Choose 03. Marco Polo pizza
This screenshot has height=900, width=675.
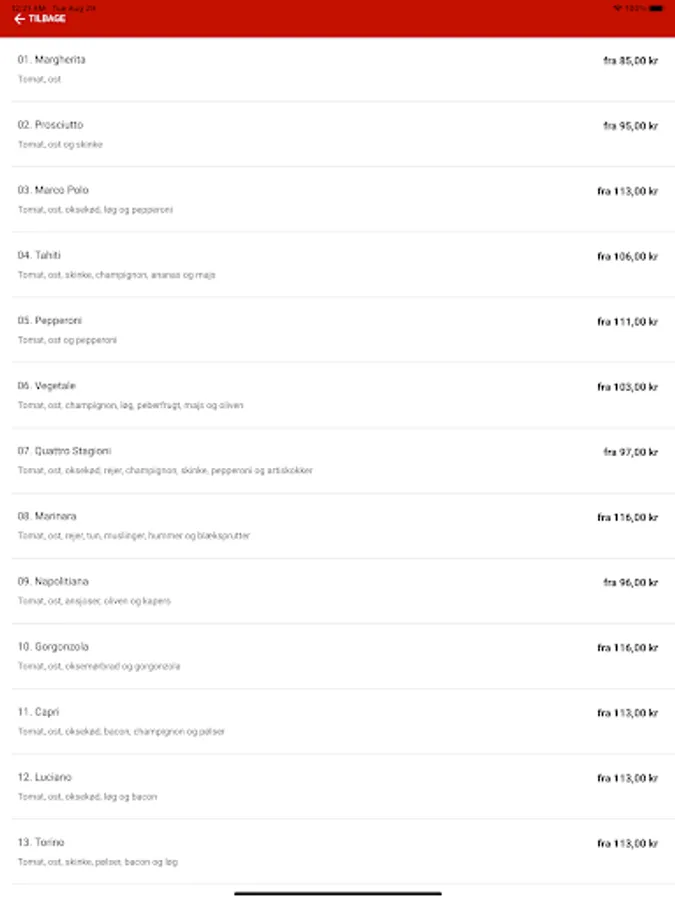[53, 190]
